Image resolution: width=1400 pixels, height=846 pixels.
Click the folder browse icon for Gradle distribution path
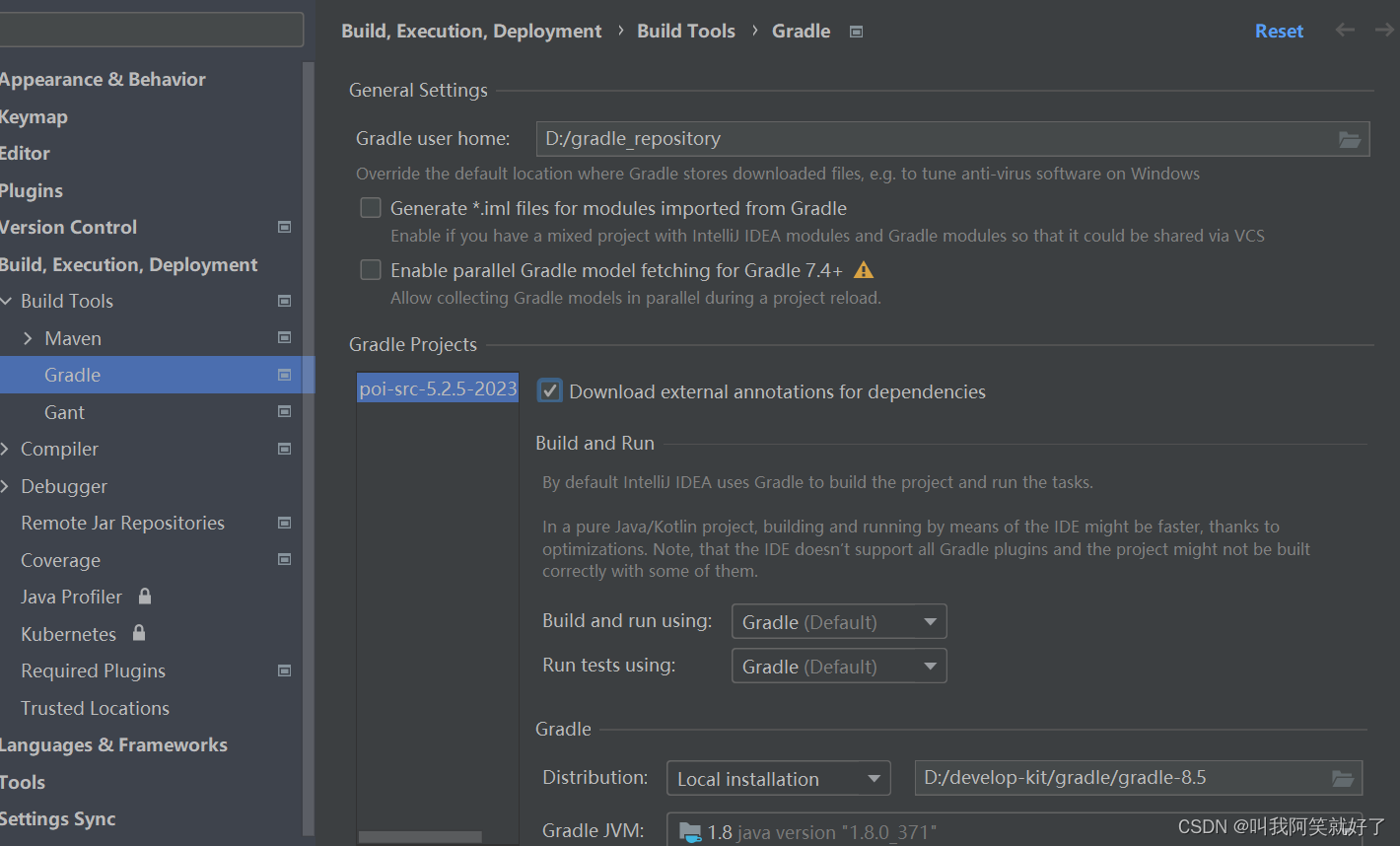[x=1343, y=779]
